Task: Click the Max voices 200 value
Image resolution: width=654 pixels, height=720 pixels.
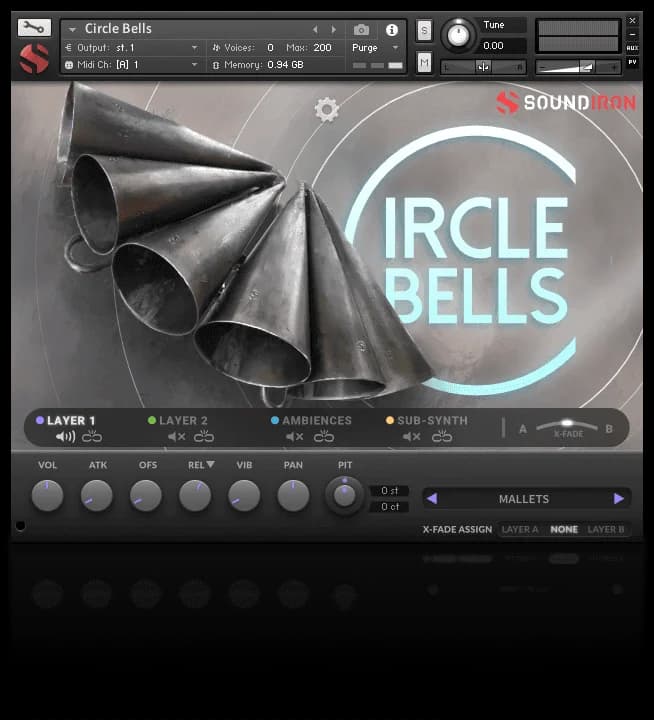Action: [322, 47]
